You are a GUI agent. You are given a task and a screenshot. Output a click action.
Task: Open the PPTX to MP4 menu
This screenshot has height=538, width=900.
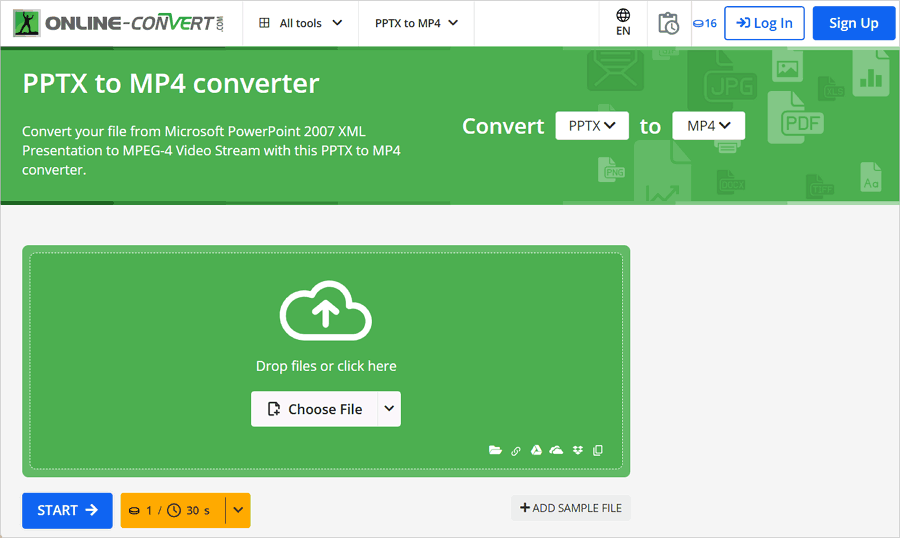(416, 23)
